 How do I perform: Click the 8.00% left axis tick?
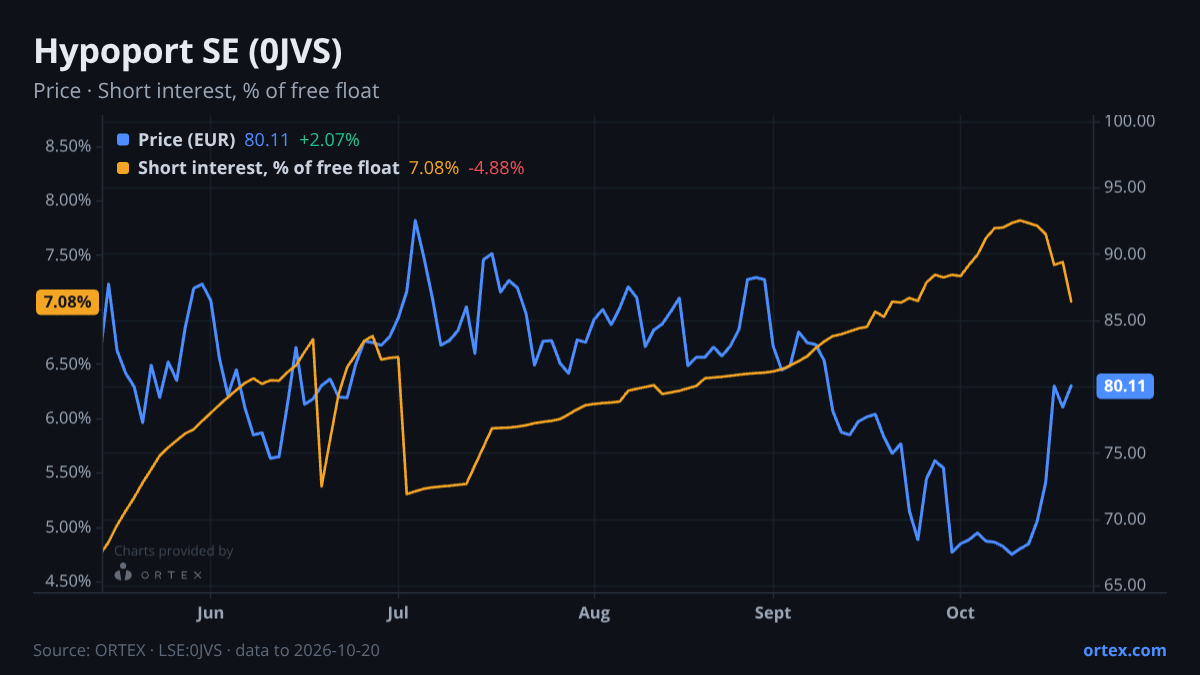coord(69,200)
